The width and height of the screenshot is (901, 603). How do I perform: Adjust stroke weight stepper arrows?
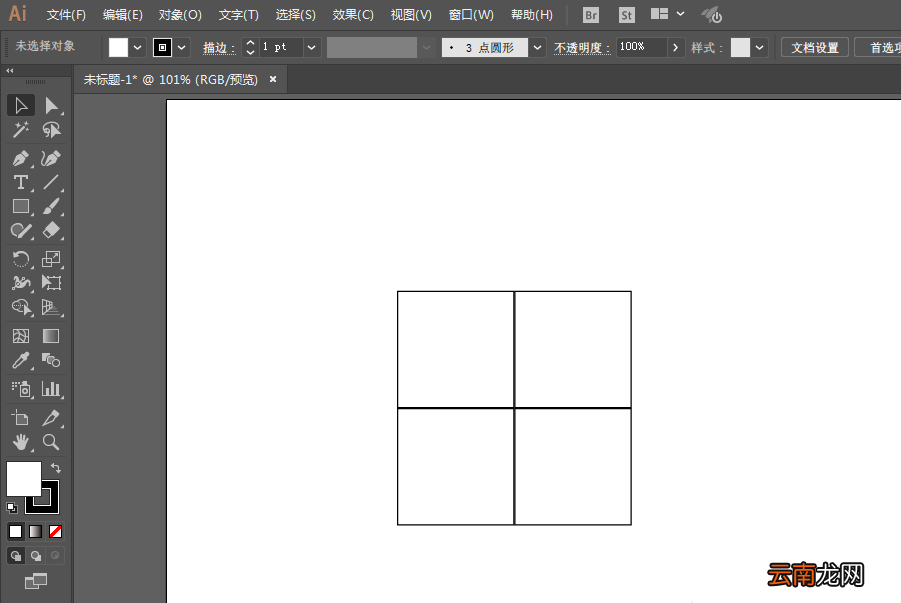coord(250,47)
